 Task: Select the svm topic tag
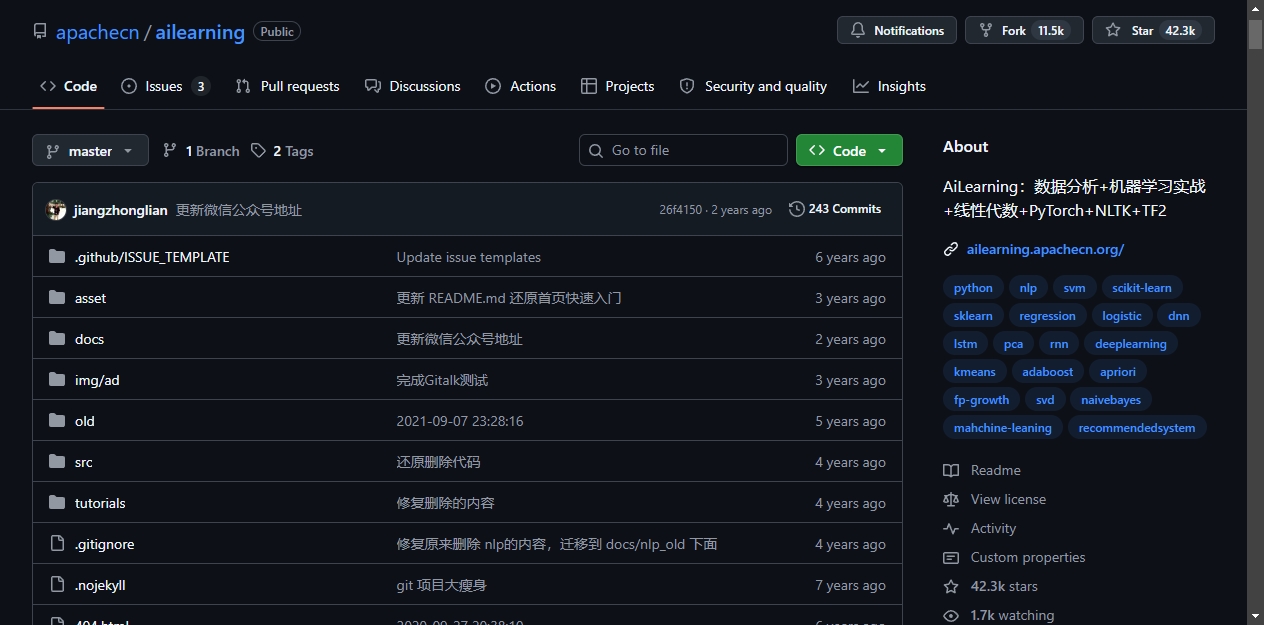point(1074,288)
